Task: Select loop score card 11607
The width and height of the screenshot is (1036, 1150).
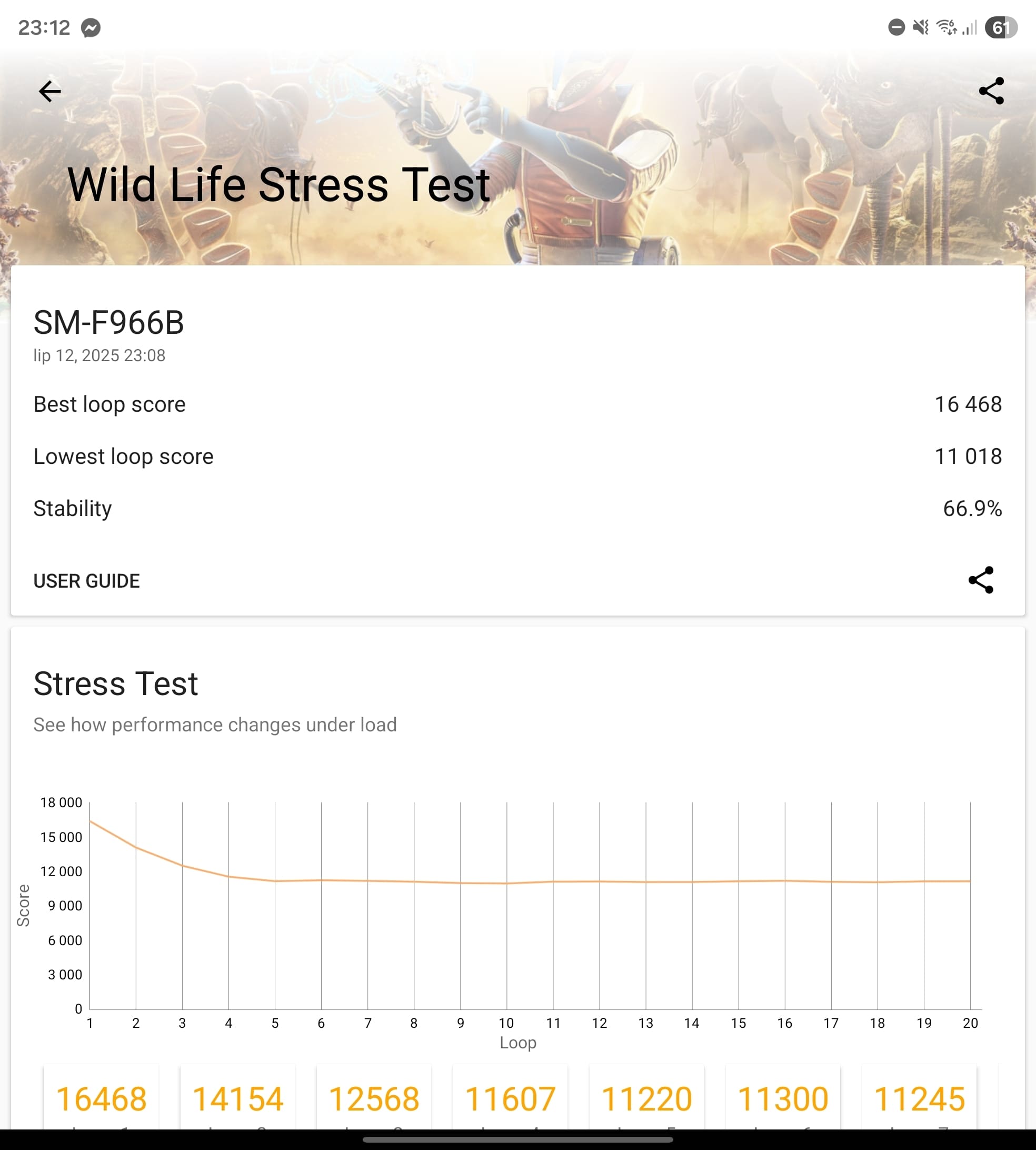Action: 510,1097
